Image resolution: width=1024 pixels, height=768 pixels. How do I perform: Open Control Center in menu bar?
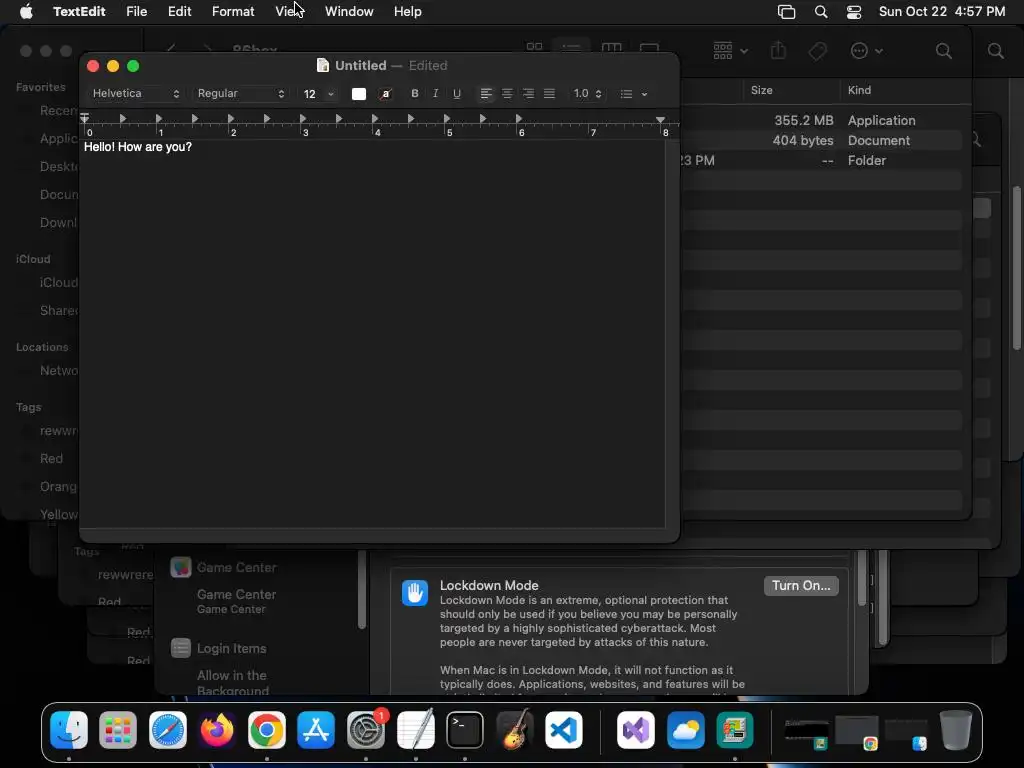tap(854, 12)
